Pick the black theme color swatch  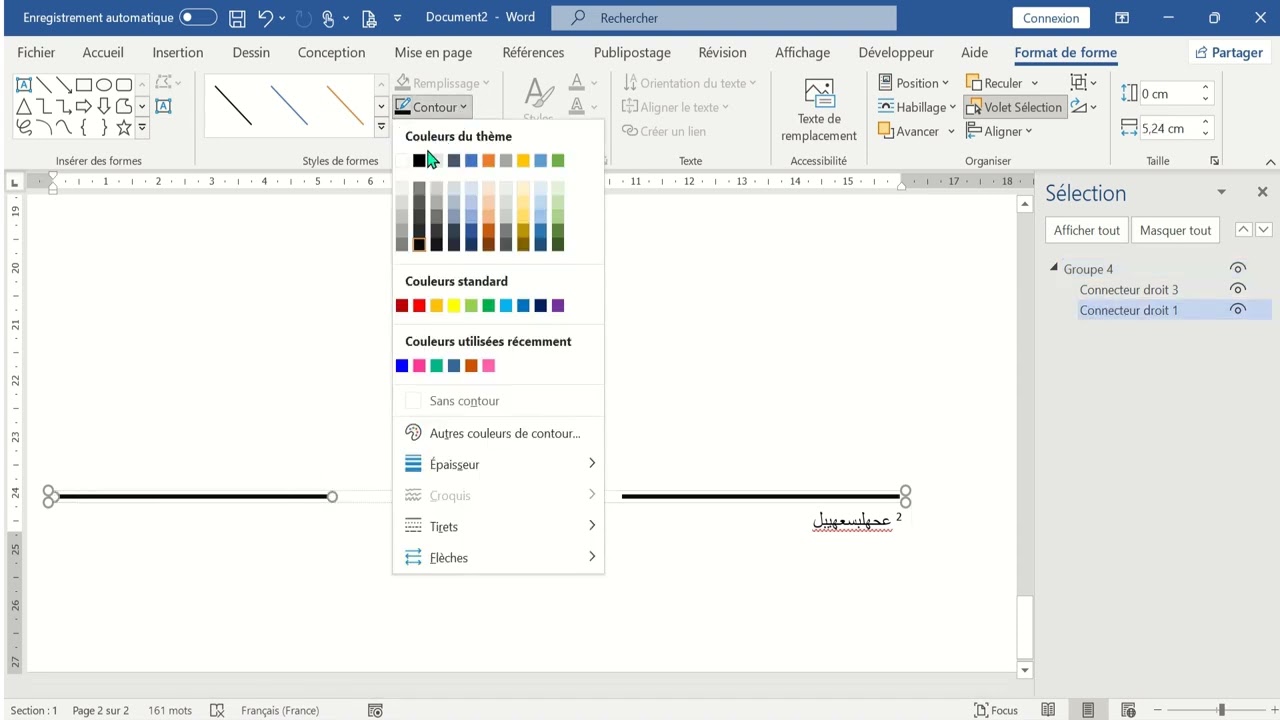(419, 160)
